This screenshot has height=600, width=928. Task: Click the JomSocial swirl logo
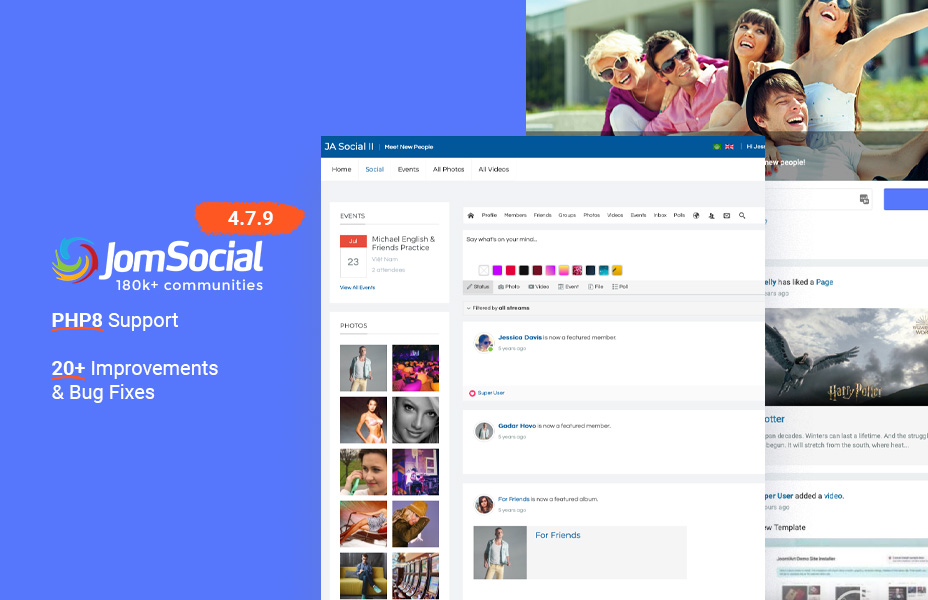click(75, 260)
